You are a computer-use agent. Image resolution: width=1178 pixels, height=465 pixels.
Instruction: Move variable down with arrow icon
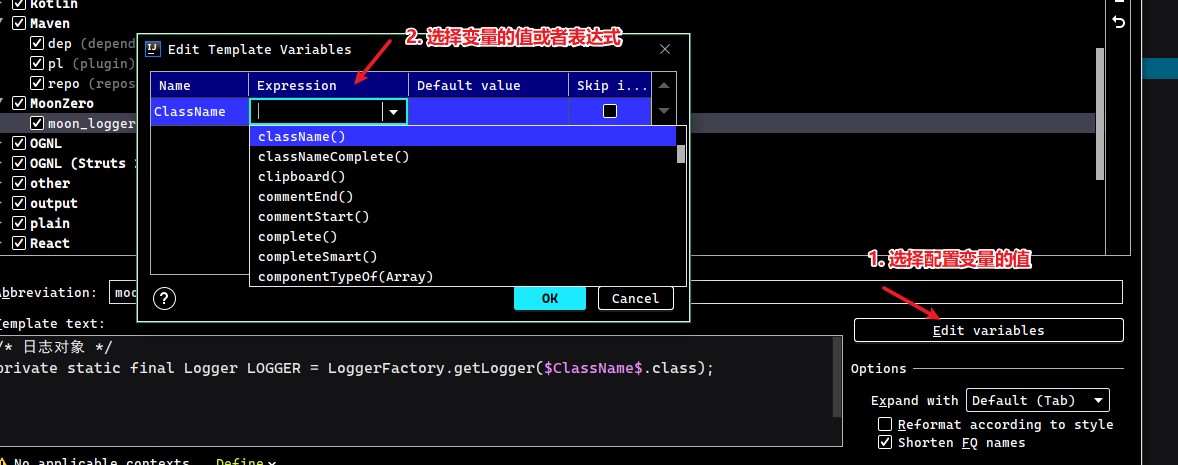(x=663, y=111)
